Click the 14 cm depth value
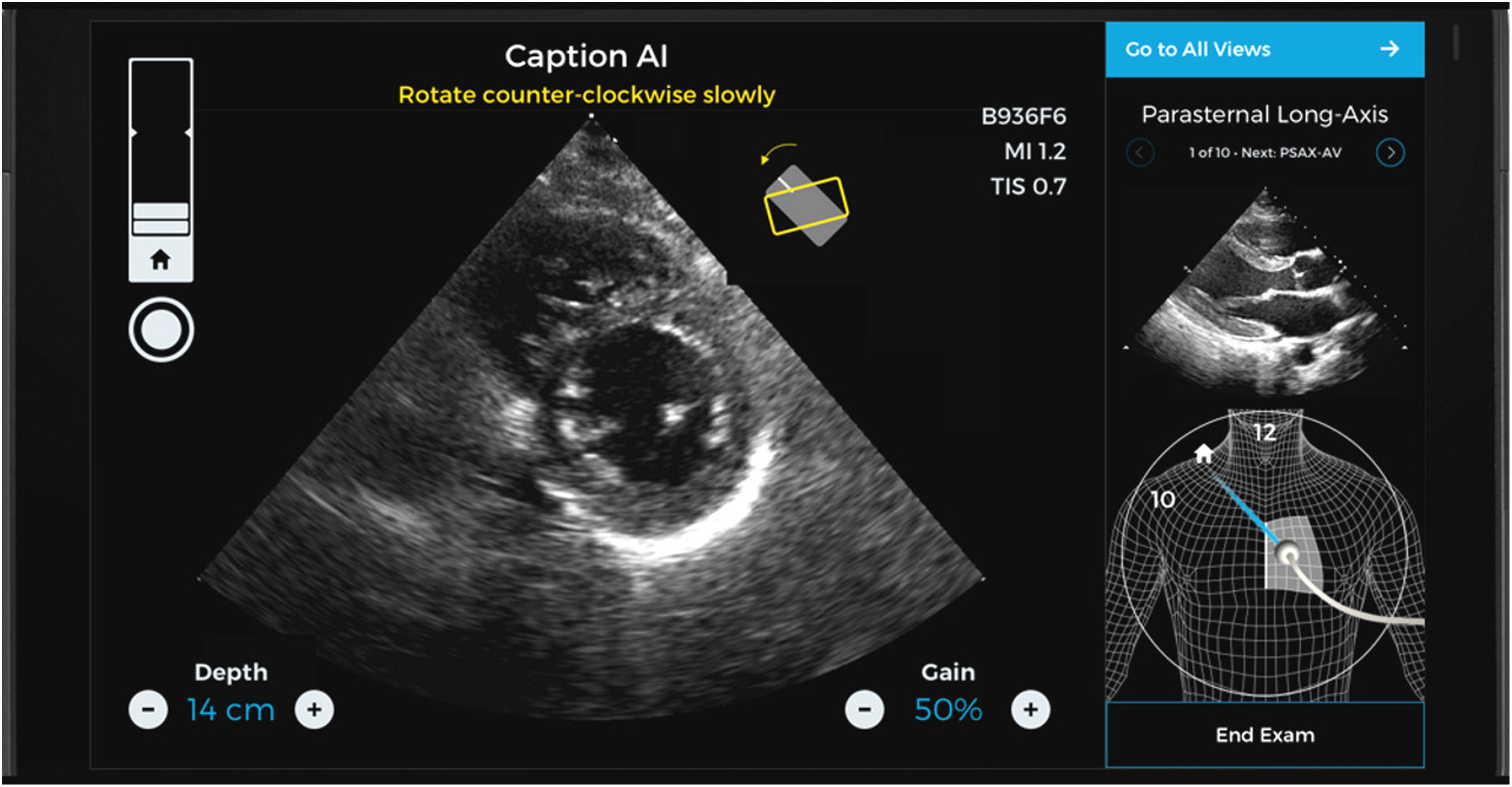This screenshot has width=1512, height=787. (231, 709)
